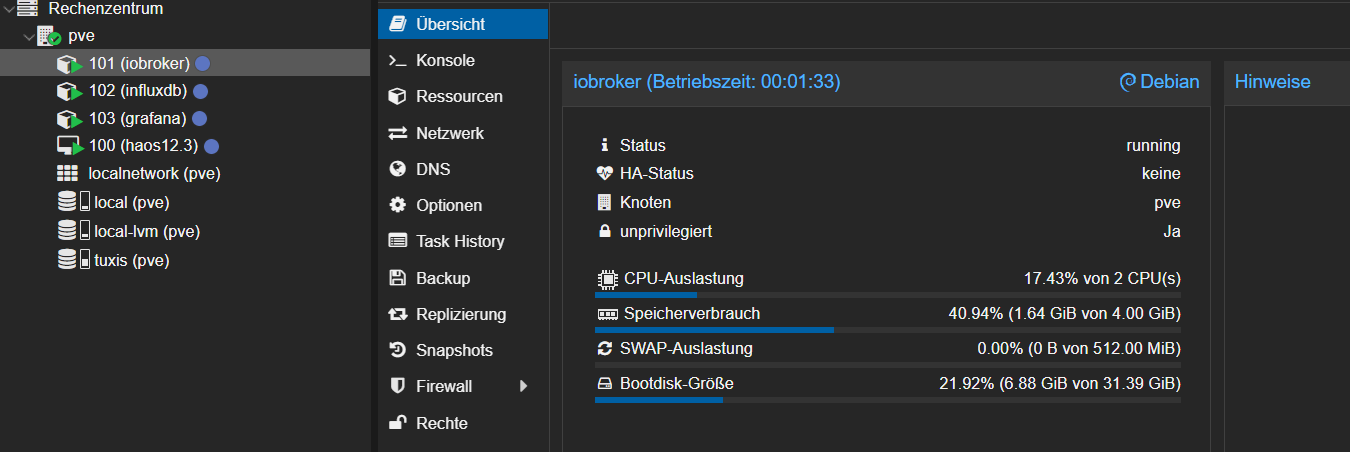This screenshot has height=452, width=1350.
Task: Collapse the pve node chevron
Action: (28, 36)
